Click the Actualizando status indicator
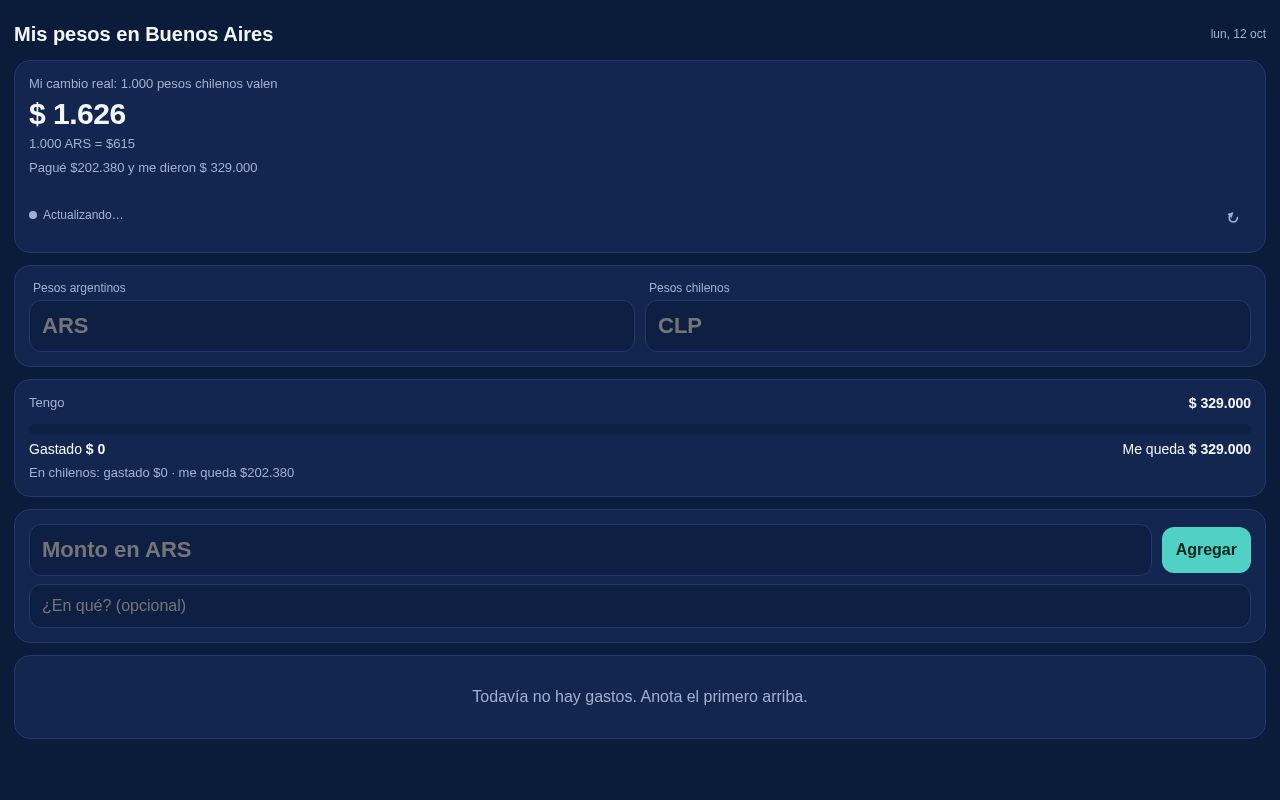Image resolution: width=1280 pixels, height=800 pixels. click(76, 215)
